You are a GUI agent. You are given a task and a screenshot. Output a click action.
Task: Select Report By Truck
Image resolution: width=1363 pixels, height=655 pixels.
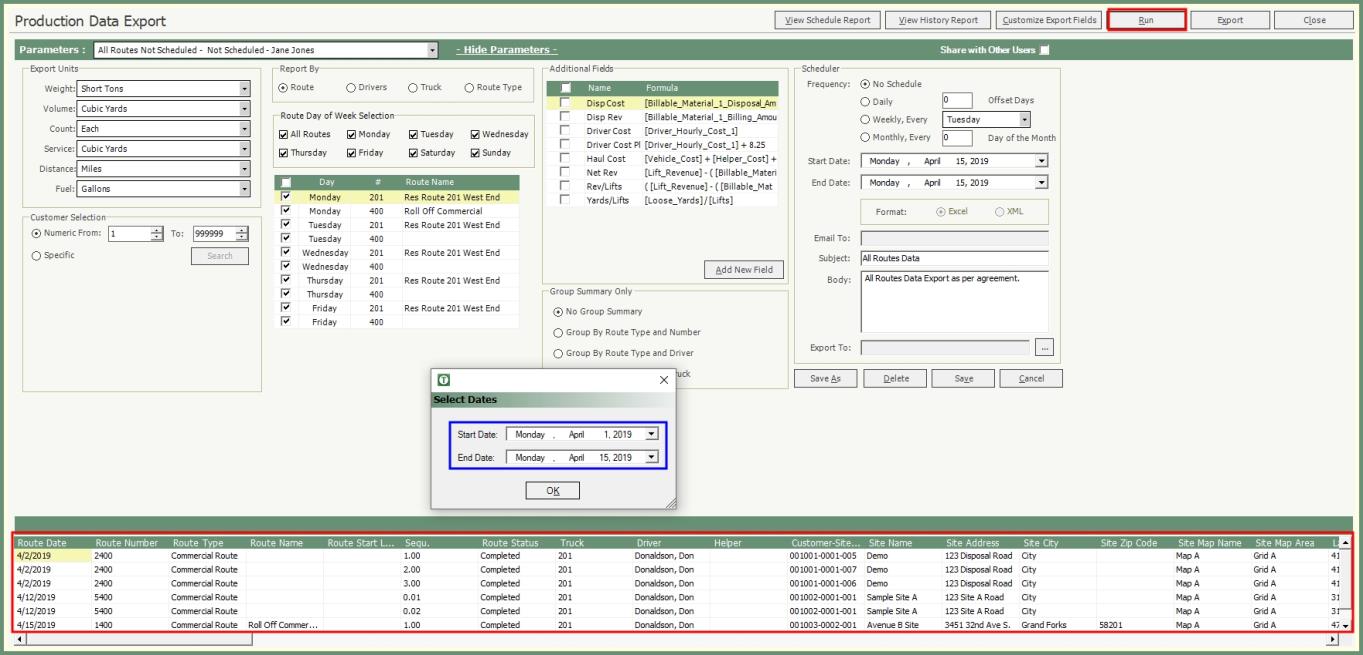[413, 88]
